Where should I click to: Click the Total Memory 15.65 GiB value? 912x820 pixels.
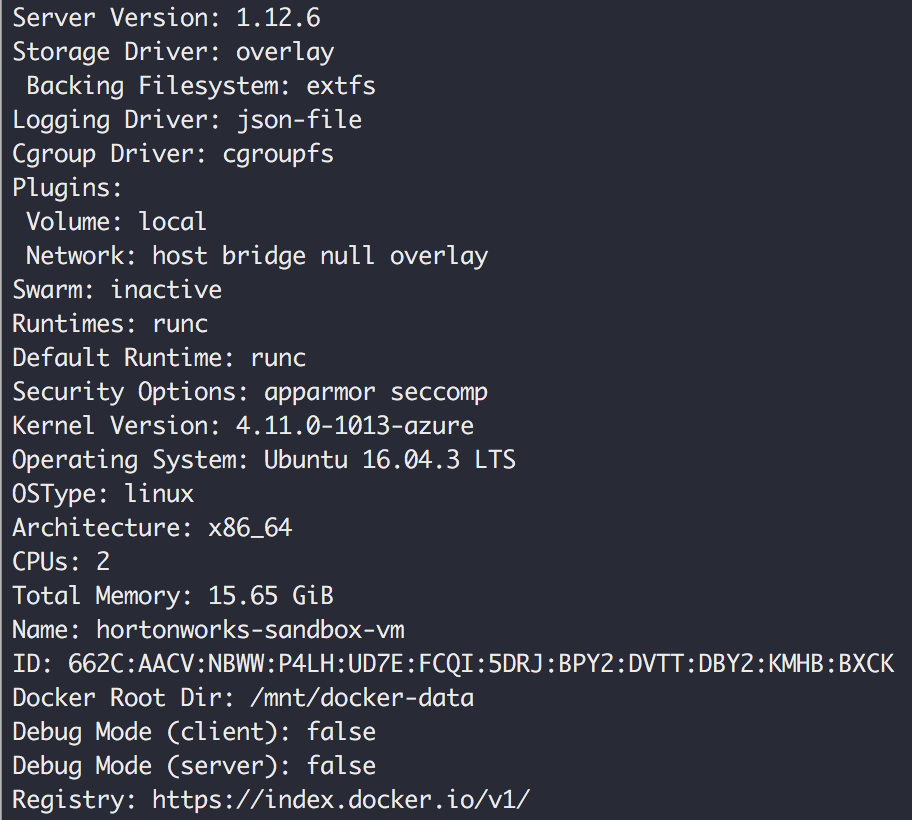coord(271,596)
